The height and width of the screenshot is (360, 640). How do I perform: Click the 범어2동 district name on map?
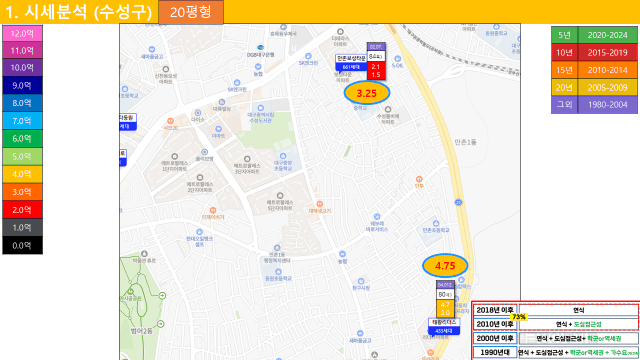142,331
